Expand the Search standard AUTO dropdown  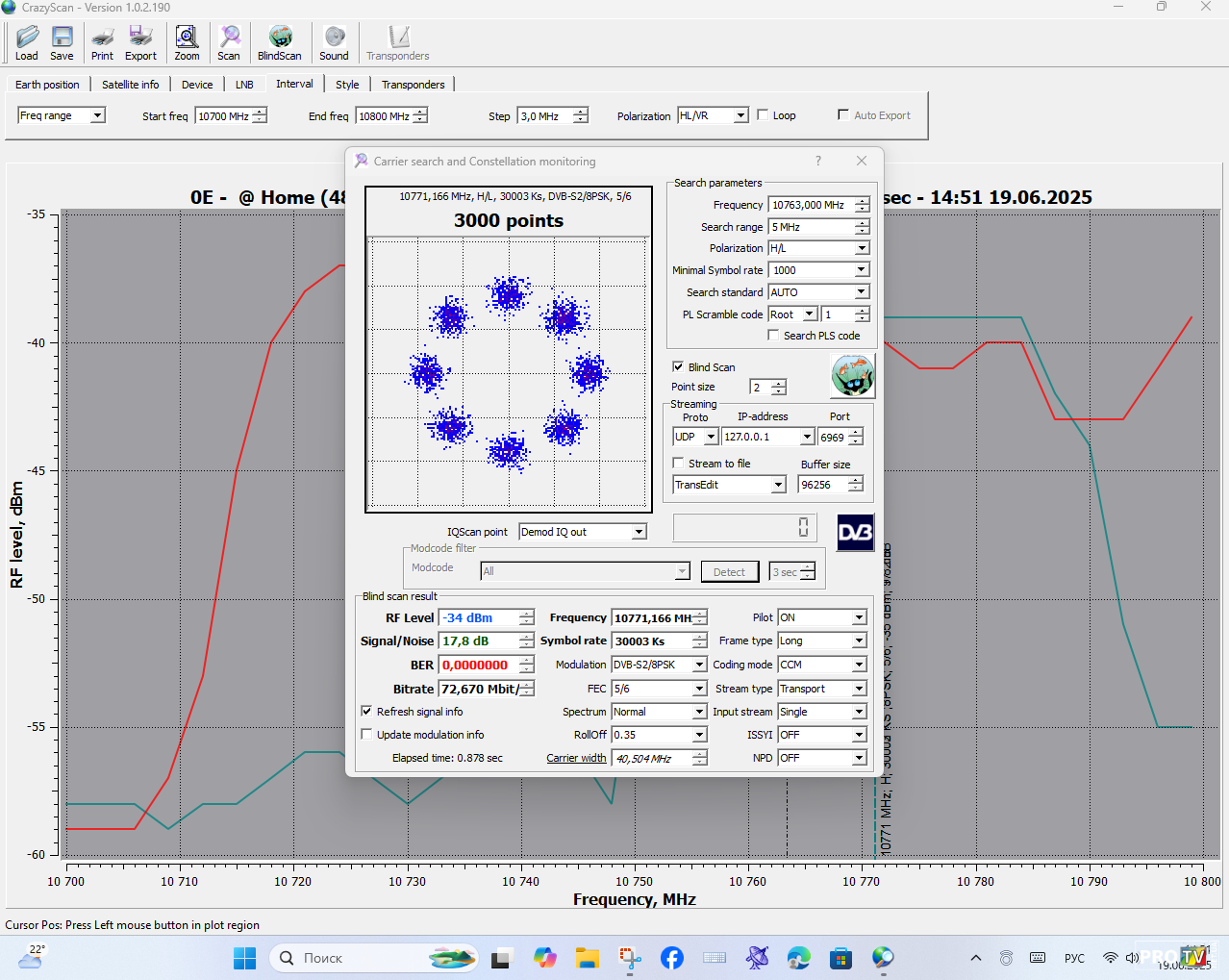coord(861,291)
